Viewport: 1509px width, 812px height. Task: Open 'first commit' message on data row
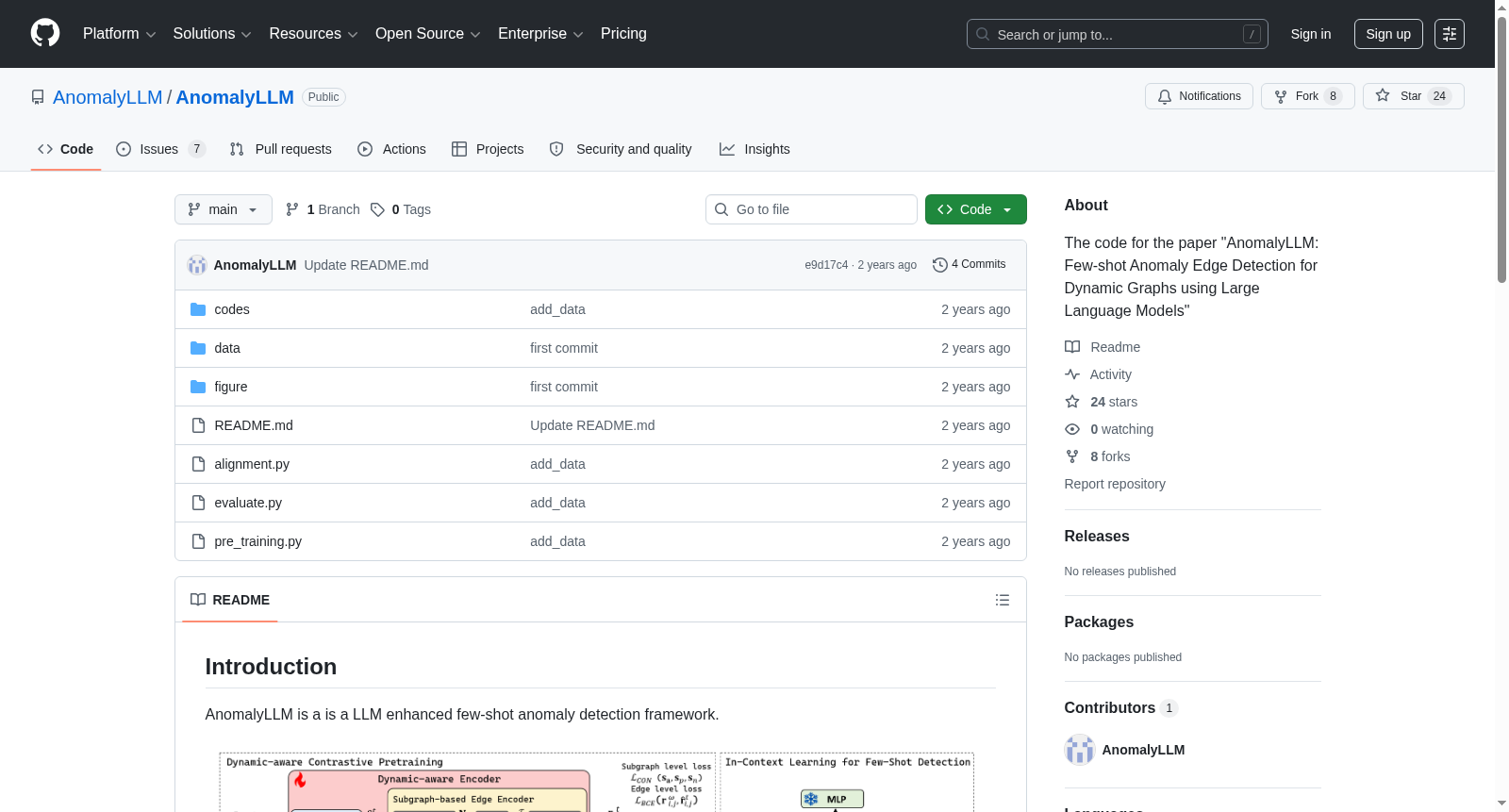pos(564,348)
